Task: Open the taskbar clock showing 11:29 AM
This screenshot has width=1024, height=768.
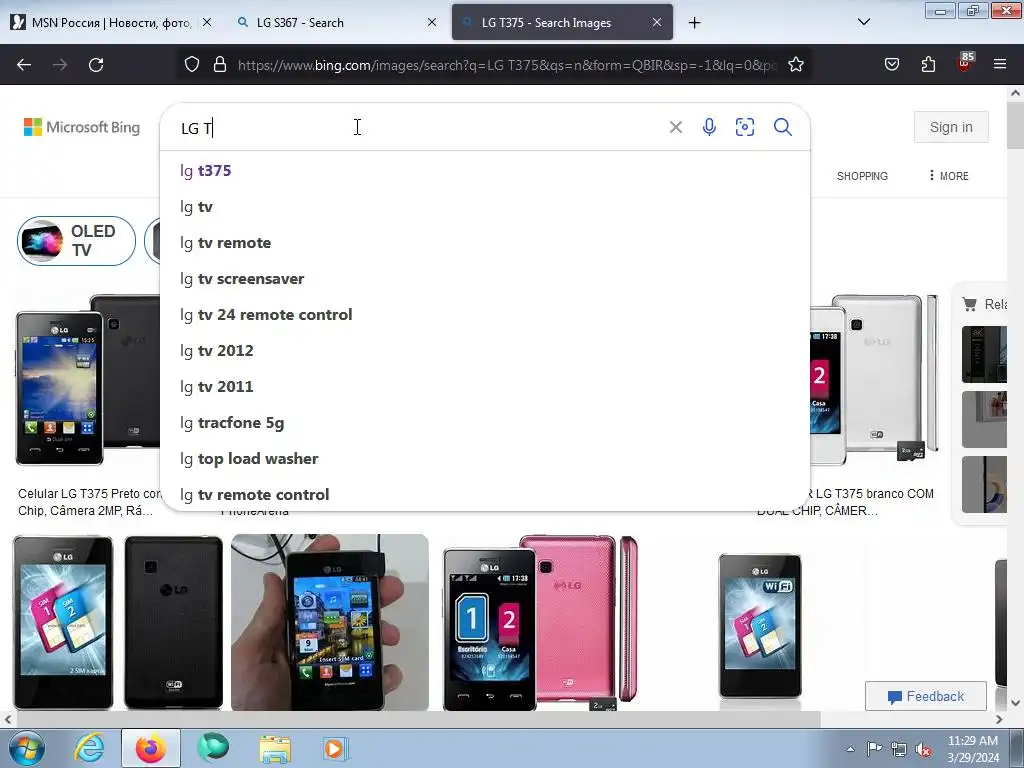Action: 973,749
